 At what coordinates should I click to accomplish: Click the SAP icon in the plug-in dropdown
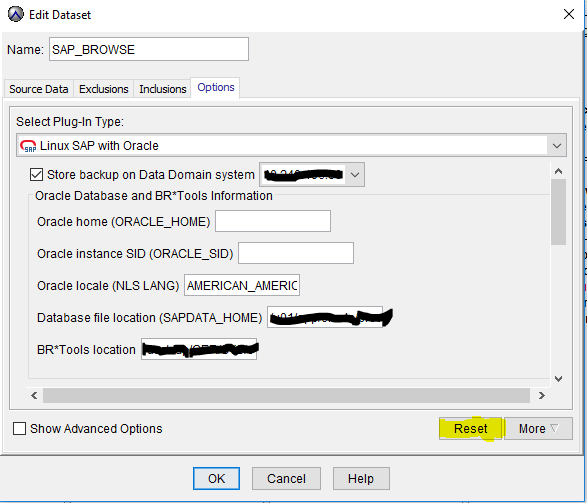(28, 146)
